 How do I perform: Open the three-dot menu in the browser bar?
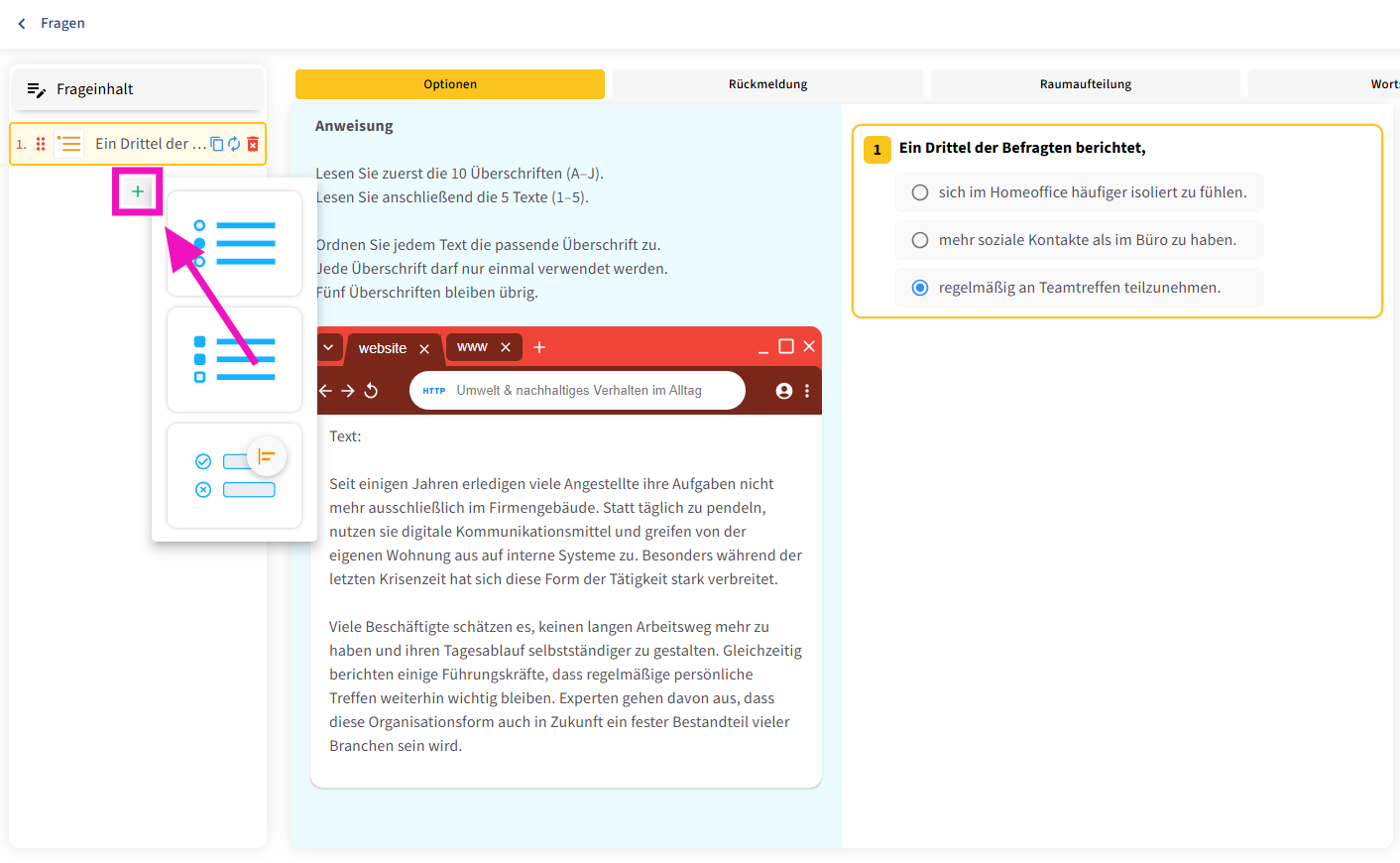807,391
